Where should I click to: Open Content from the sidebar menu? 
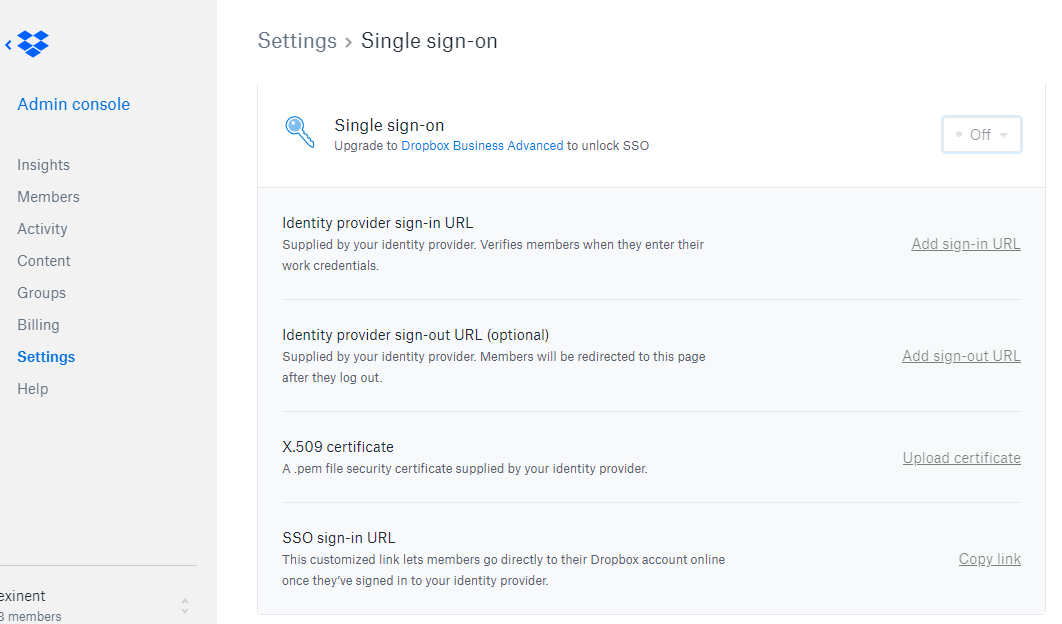pos(43,261)
